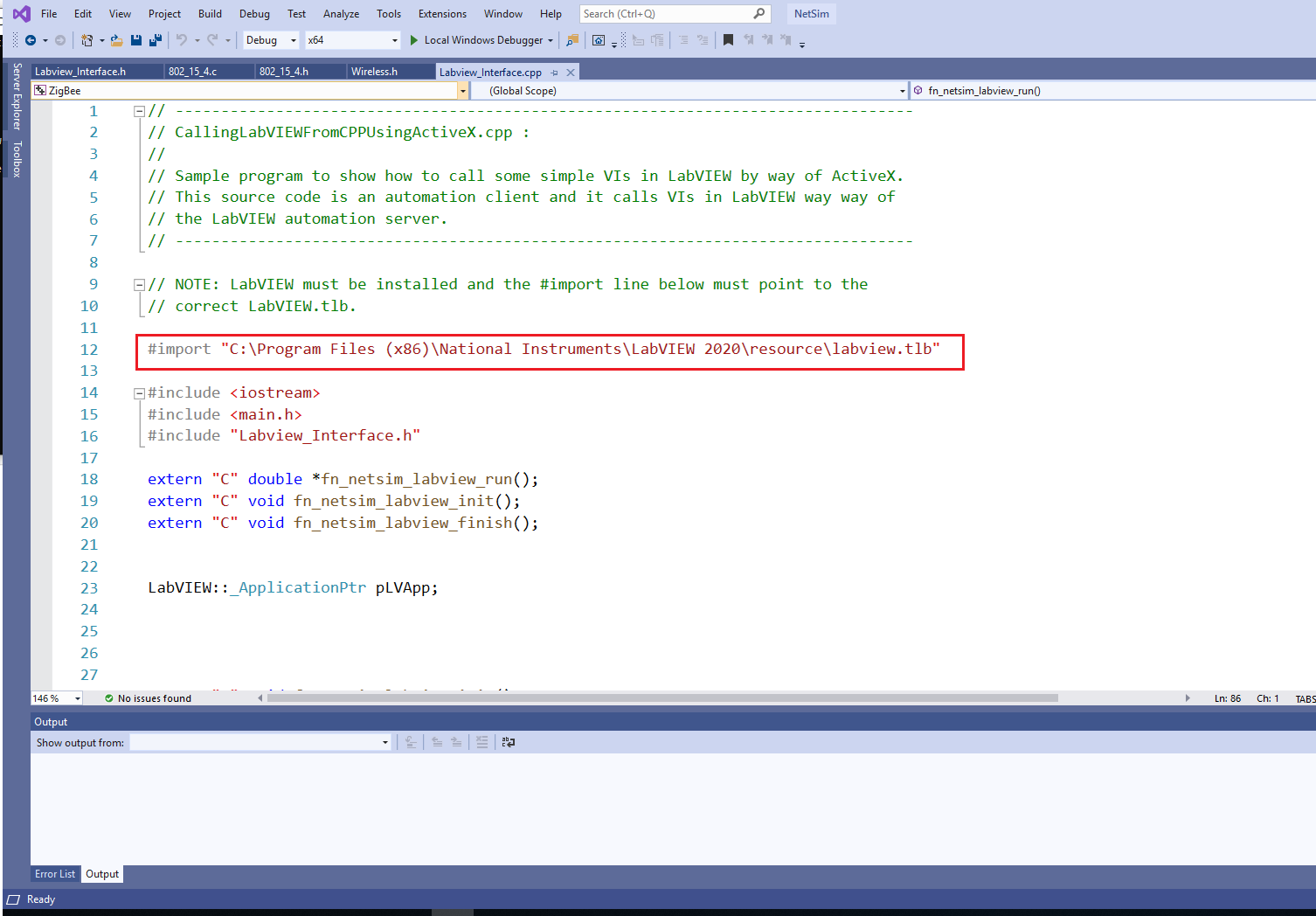Click the next bookmark icon

point(767,40)
